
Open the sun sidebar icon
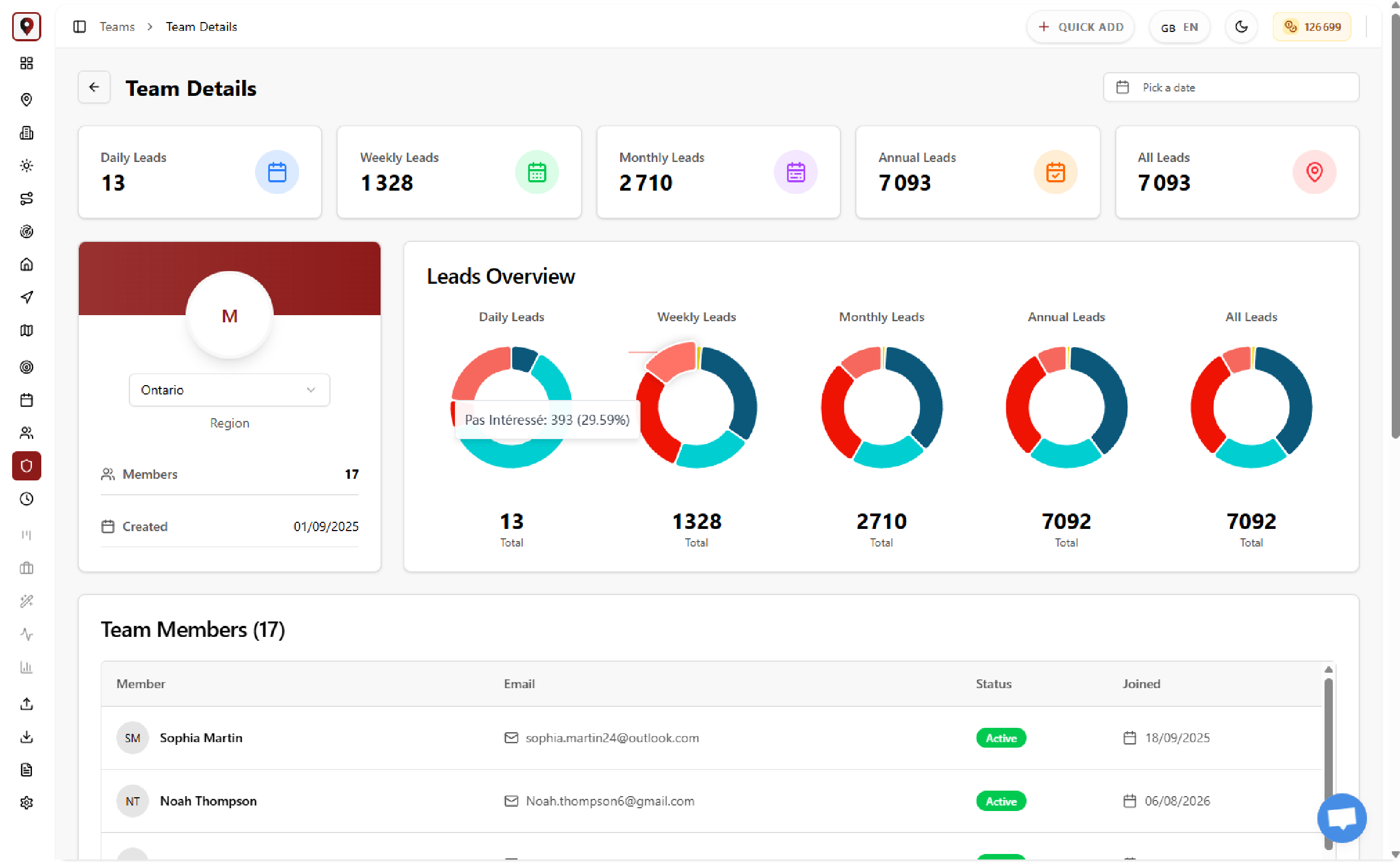pyautogui.click(x=26, y=166)
